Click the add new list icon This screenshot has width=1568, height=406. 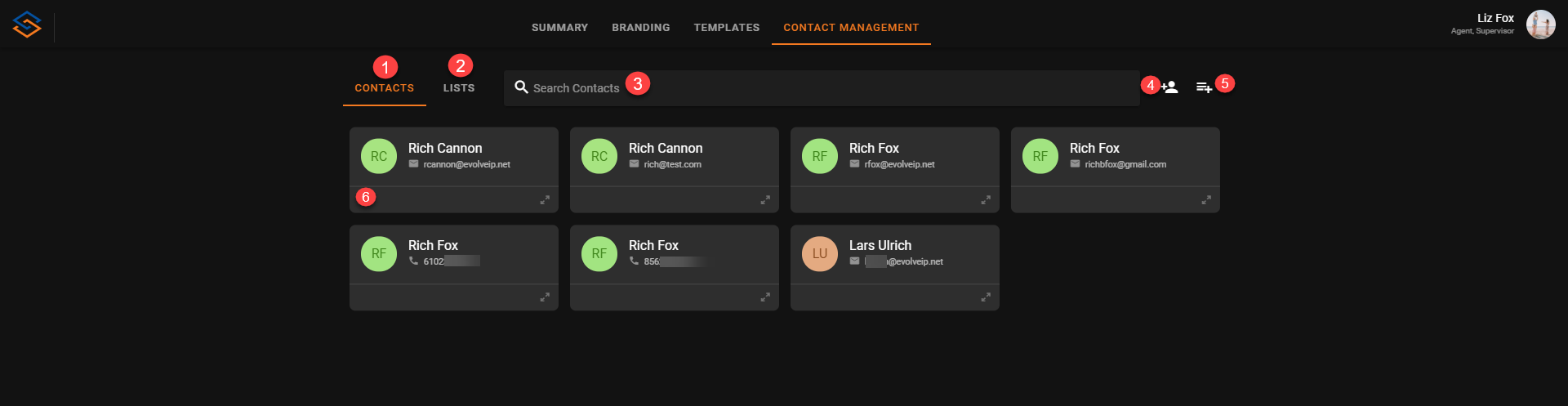[x=1204, y=87]
